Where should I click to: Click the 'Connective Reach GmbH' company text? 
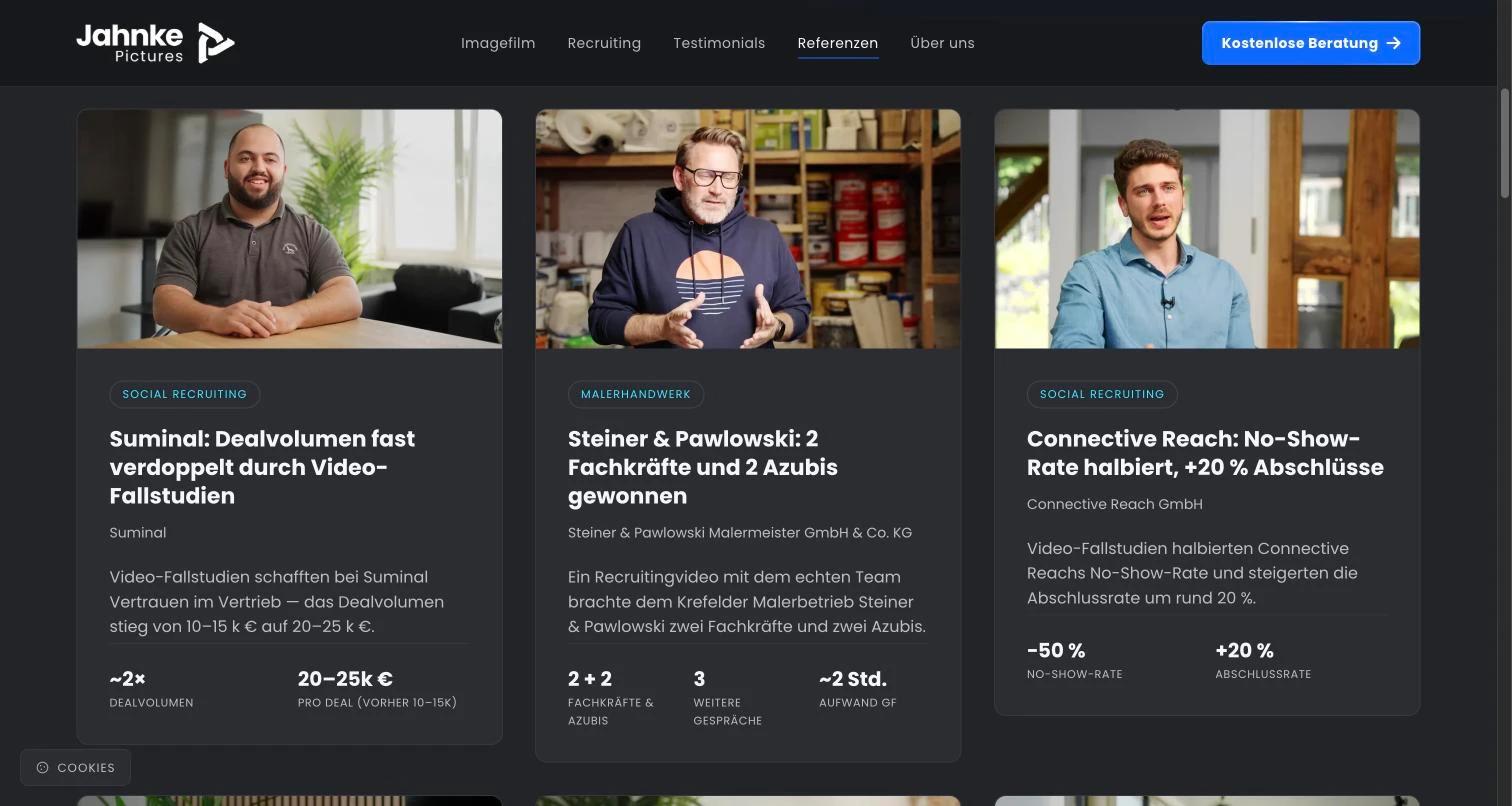click(1115, 504)
